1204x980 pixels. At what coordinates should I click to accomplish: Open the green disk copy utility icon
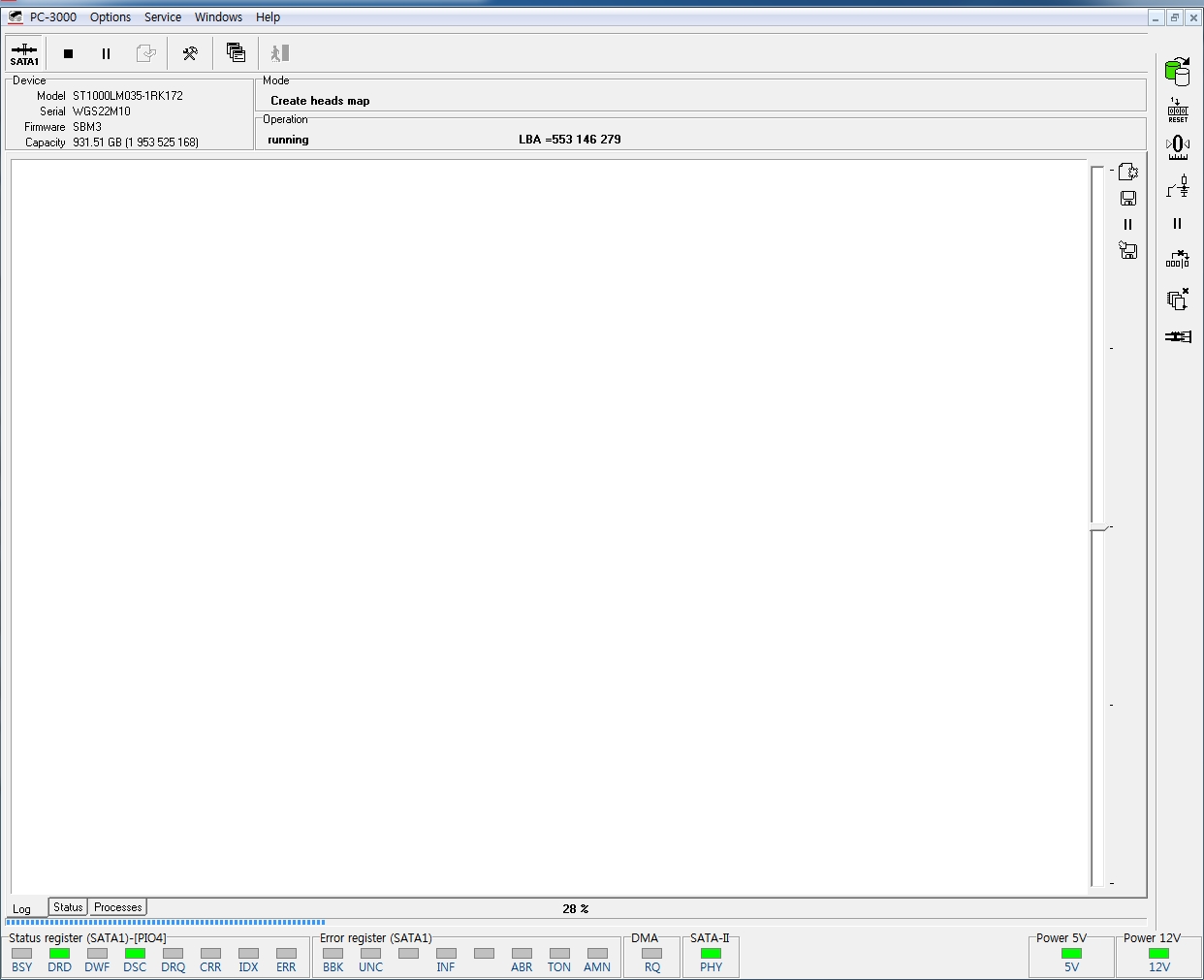point(1178,71)
